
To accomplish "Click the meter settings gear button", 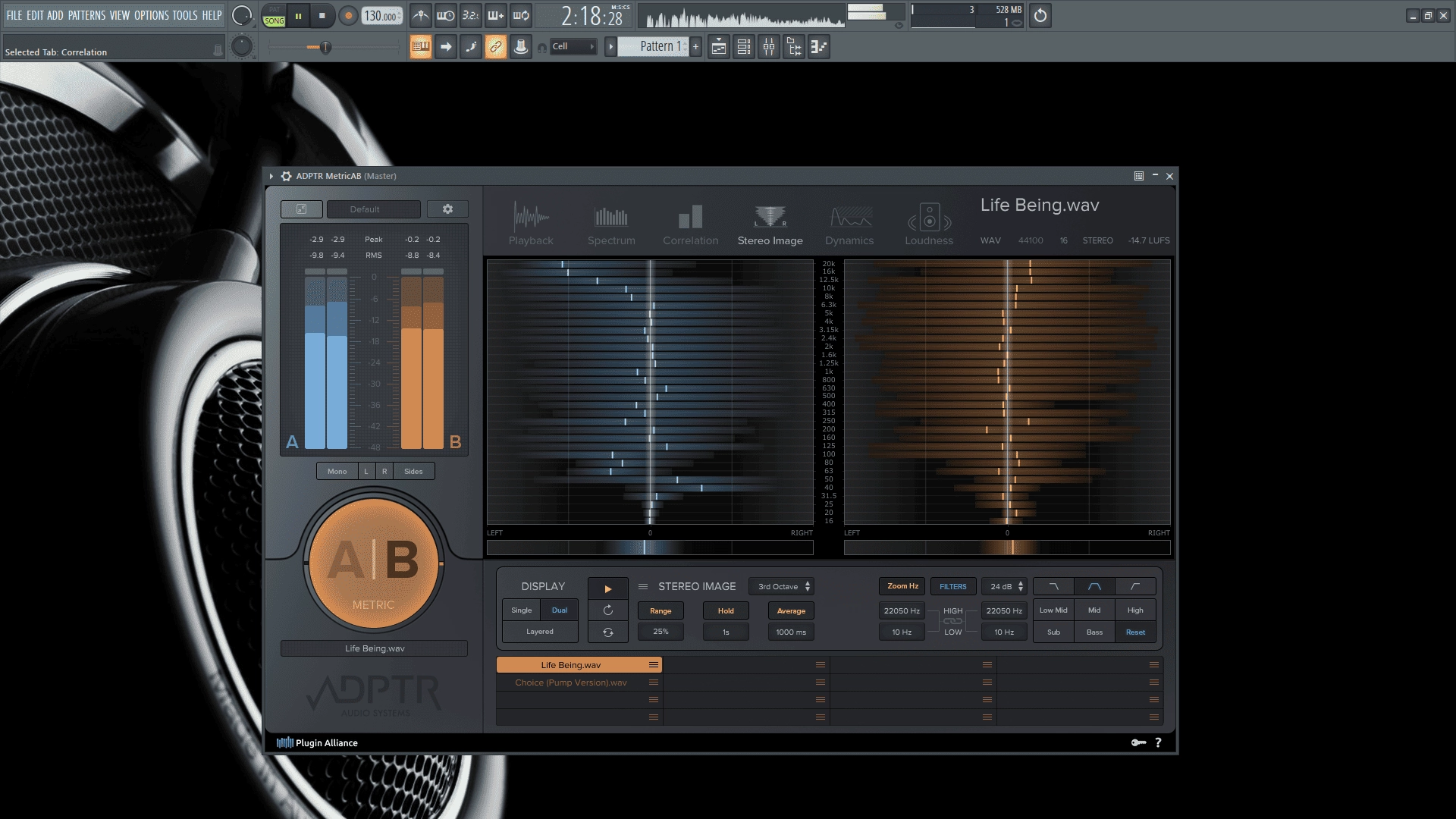I will (447, 209).
